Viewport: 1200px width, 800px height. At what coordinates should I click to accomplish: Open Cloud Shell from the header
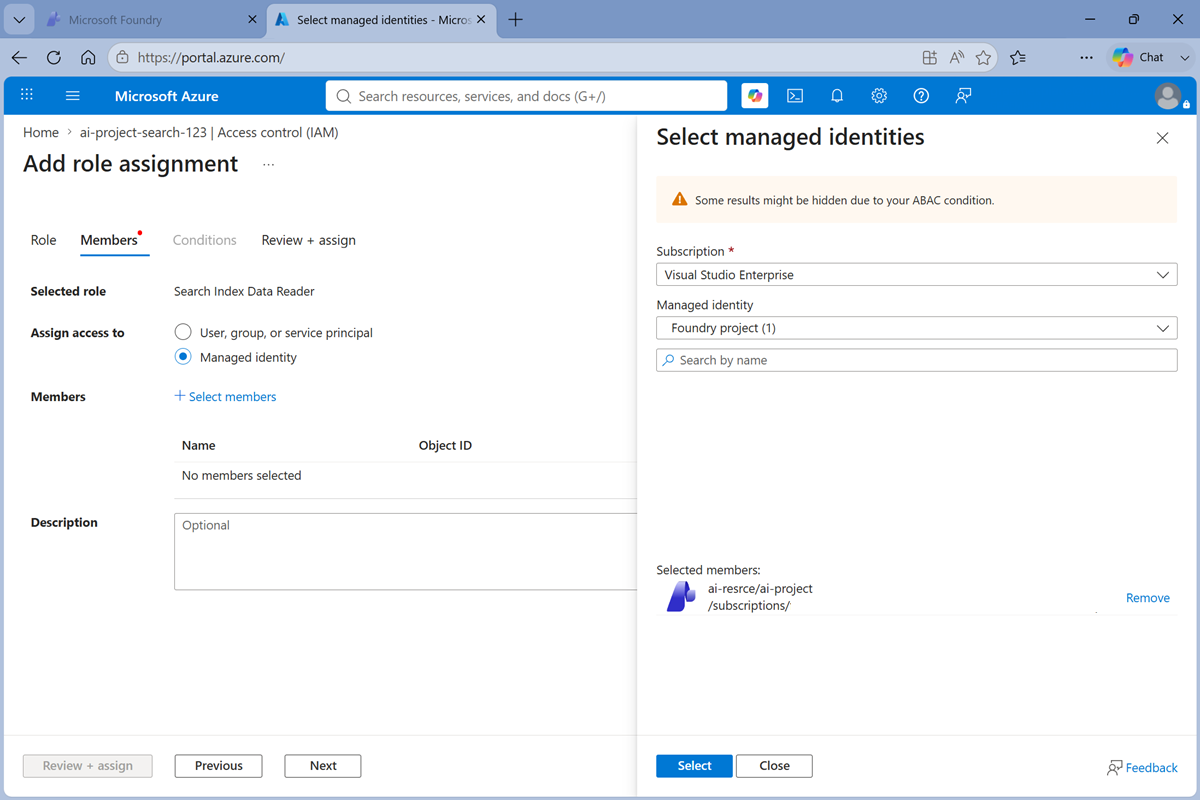coord(795,96)
